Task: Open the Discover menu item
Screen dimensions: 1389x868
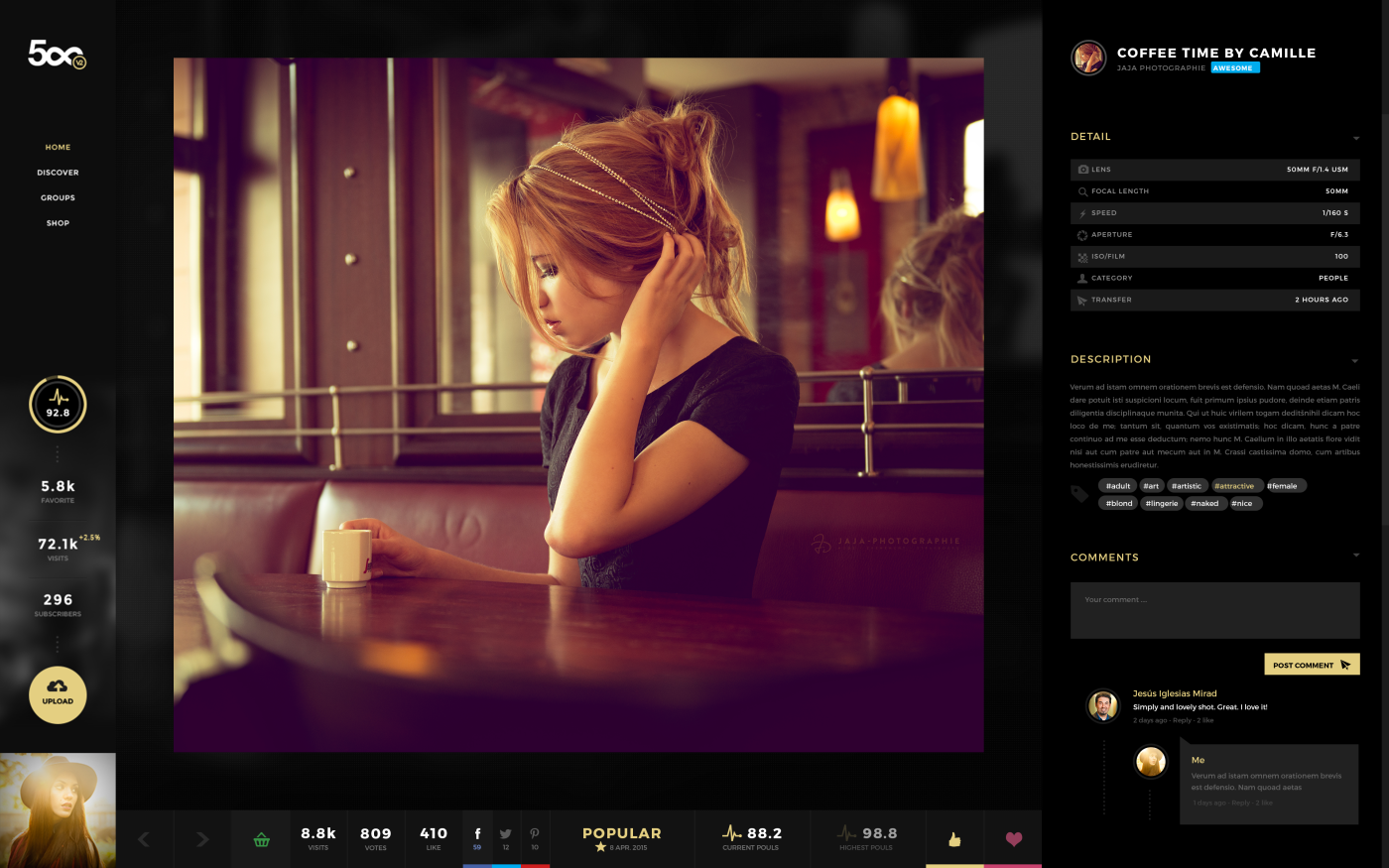Action: [58, 173]
